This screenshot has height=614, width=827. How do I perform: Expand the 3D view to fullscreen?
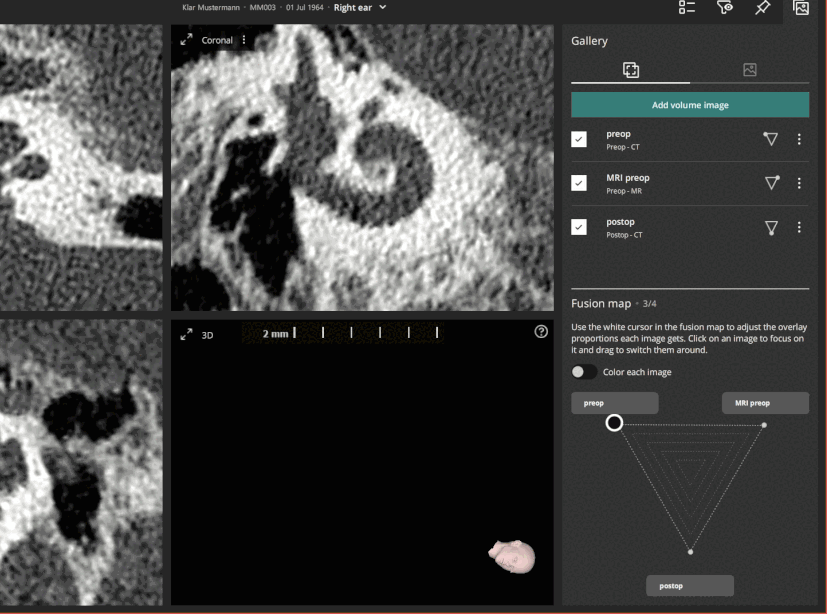[186, 334]
